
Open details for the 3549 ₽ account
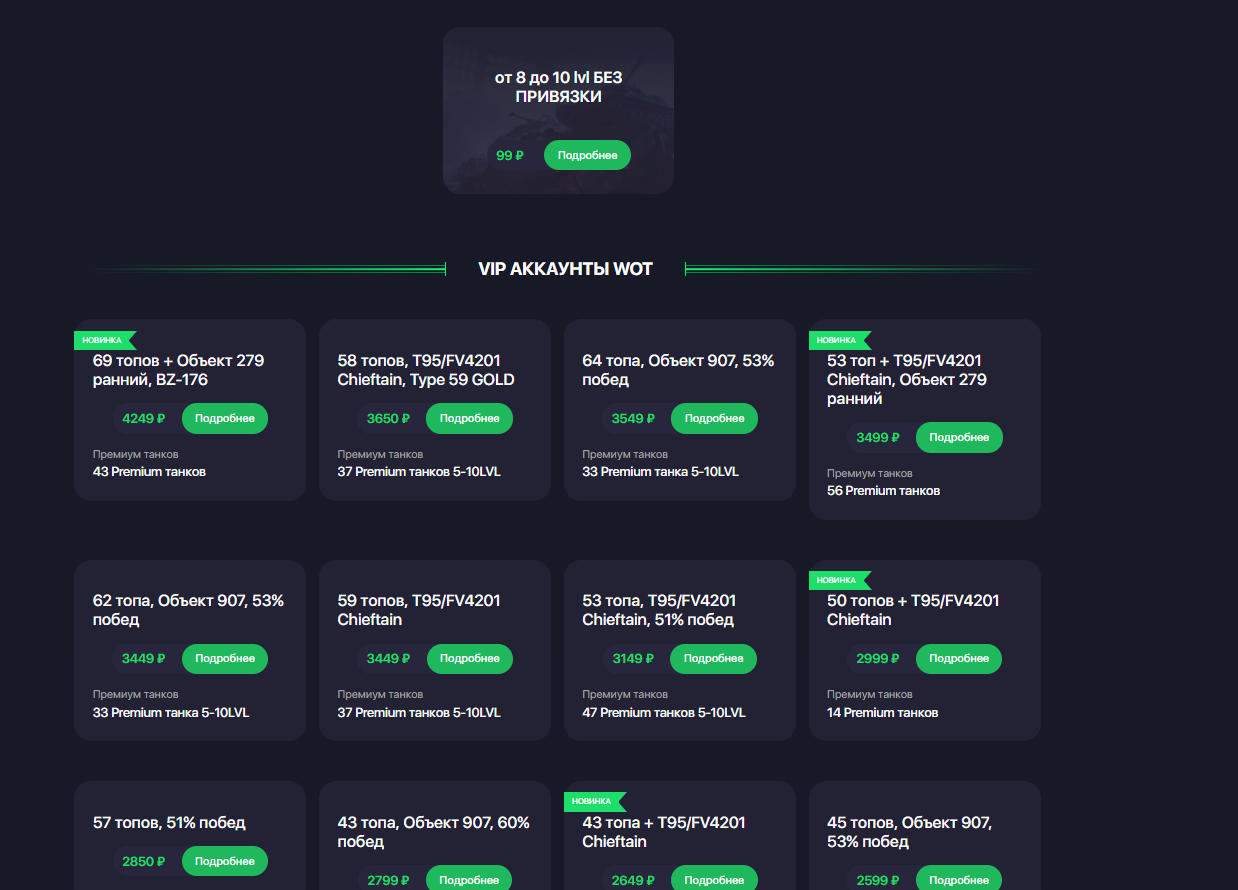(x=714, y=418)
